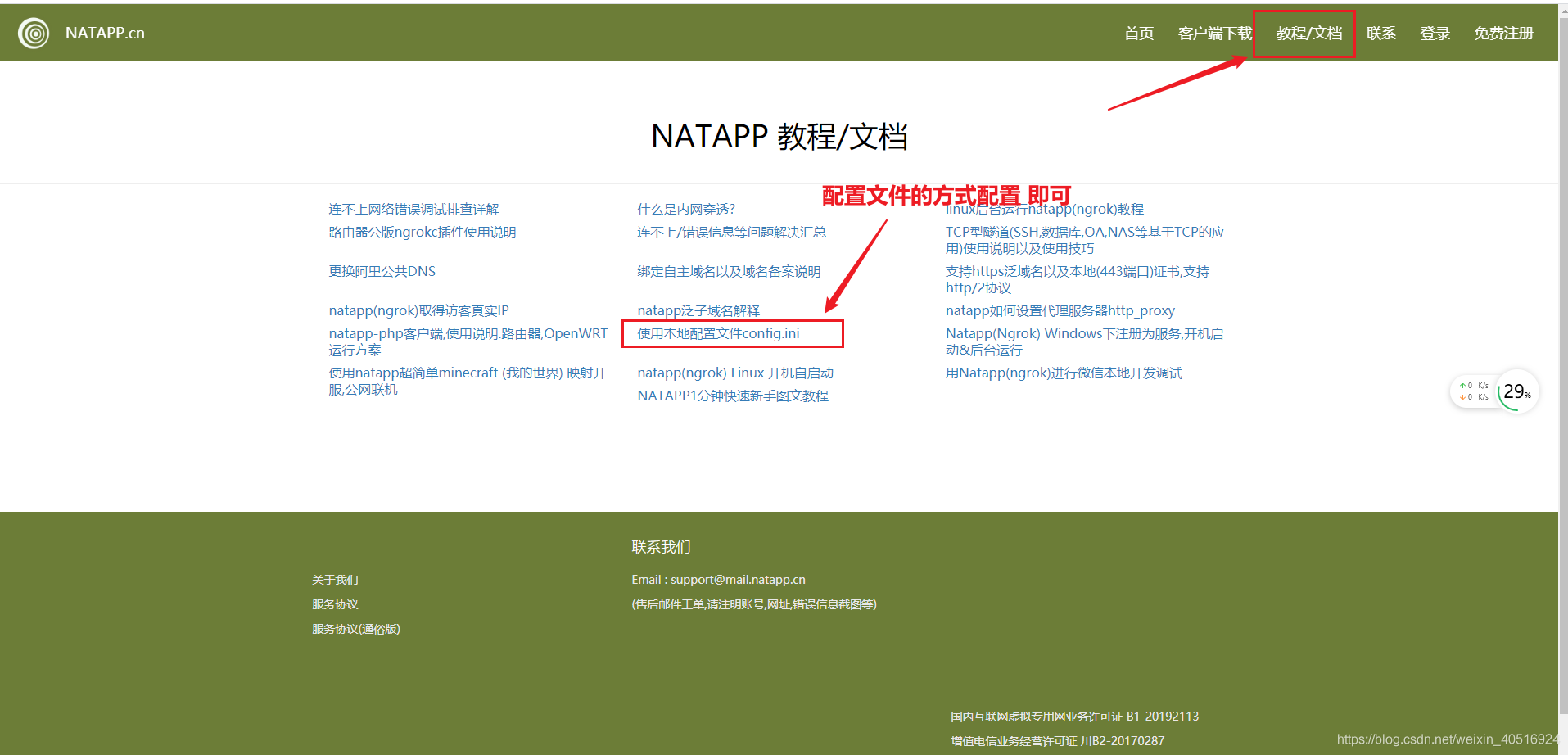Open natapp泛子域名解释 article
1568x755 pixels.
[x=698, y=311]
